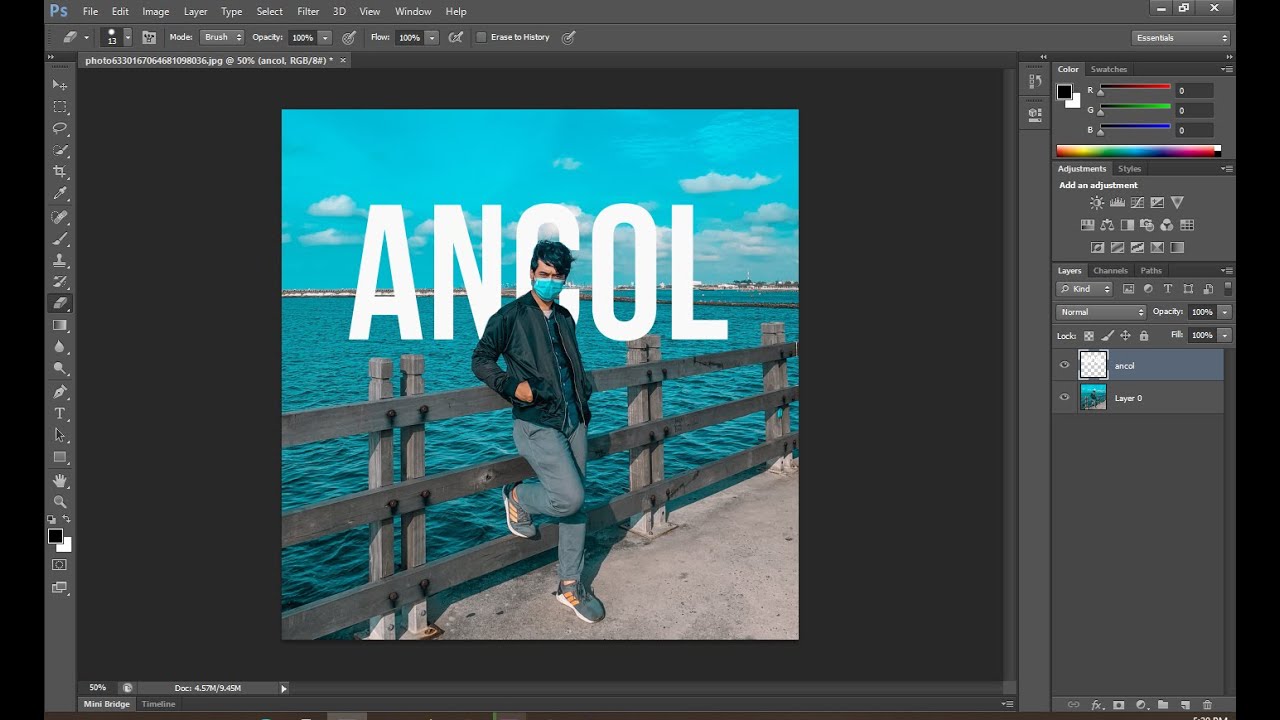Switch to the Swatches tab
The width and height of the screenshot is (1280, 720).
coord(1108,69)
